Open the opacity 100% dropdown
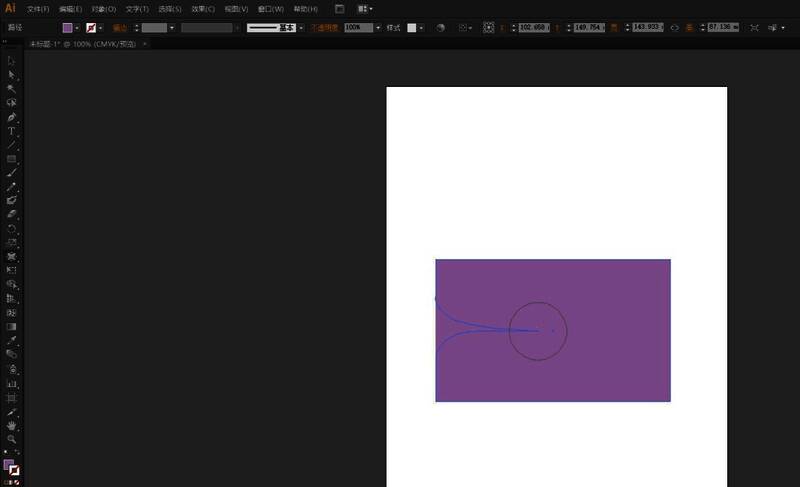Viewport: 800px width, 487px height. point(378,28)
